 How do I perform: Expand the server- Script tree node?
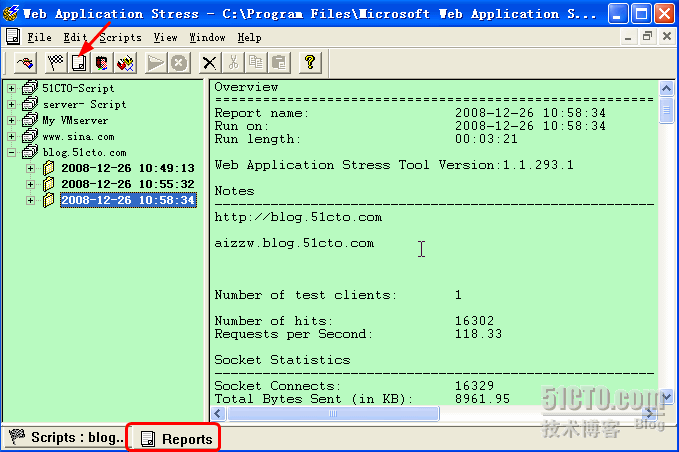pos(12,105)
